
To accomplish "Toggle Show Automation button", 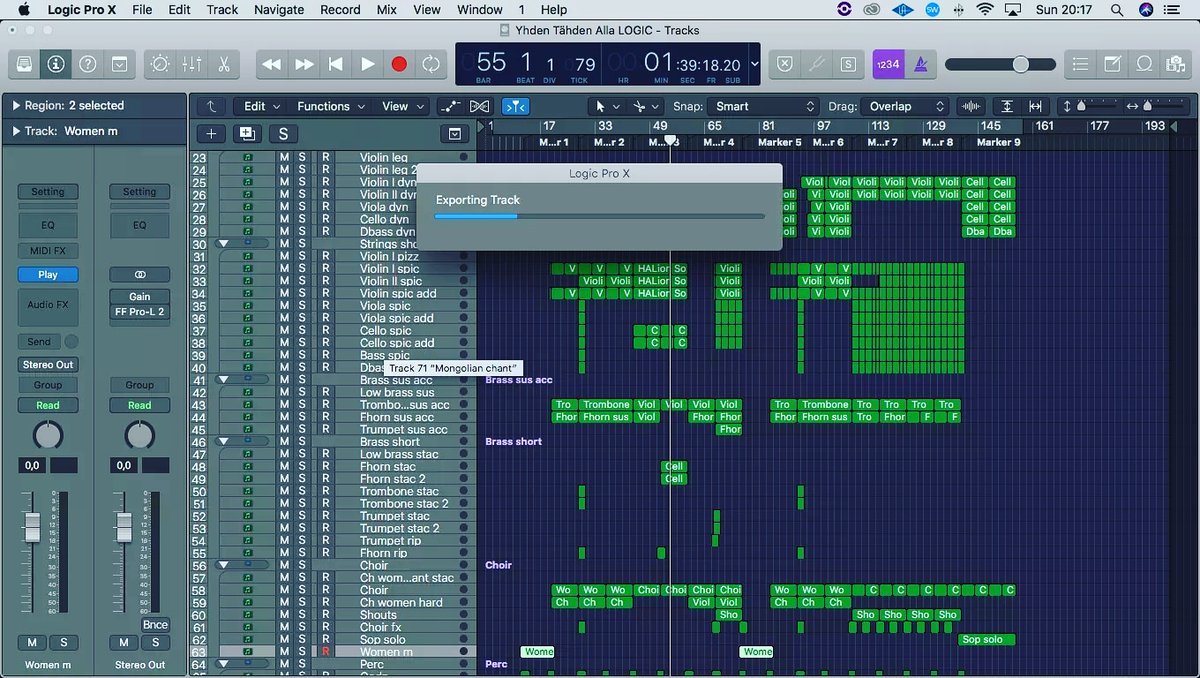I will tap(451, 106).
